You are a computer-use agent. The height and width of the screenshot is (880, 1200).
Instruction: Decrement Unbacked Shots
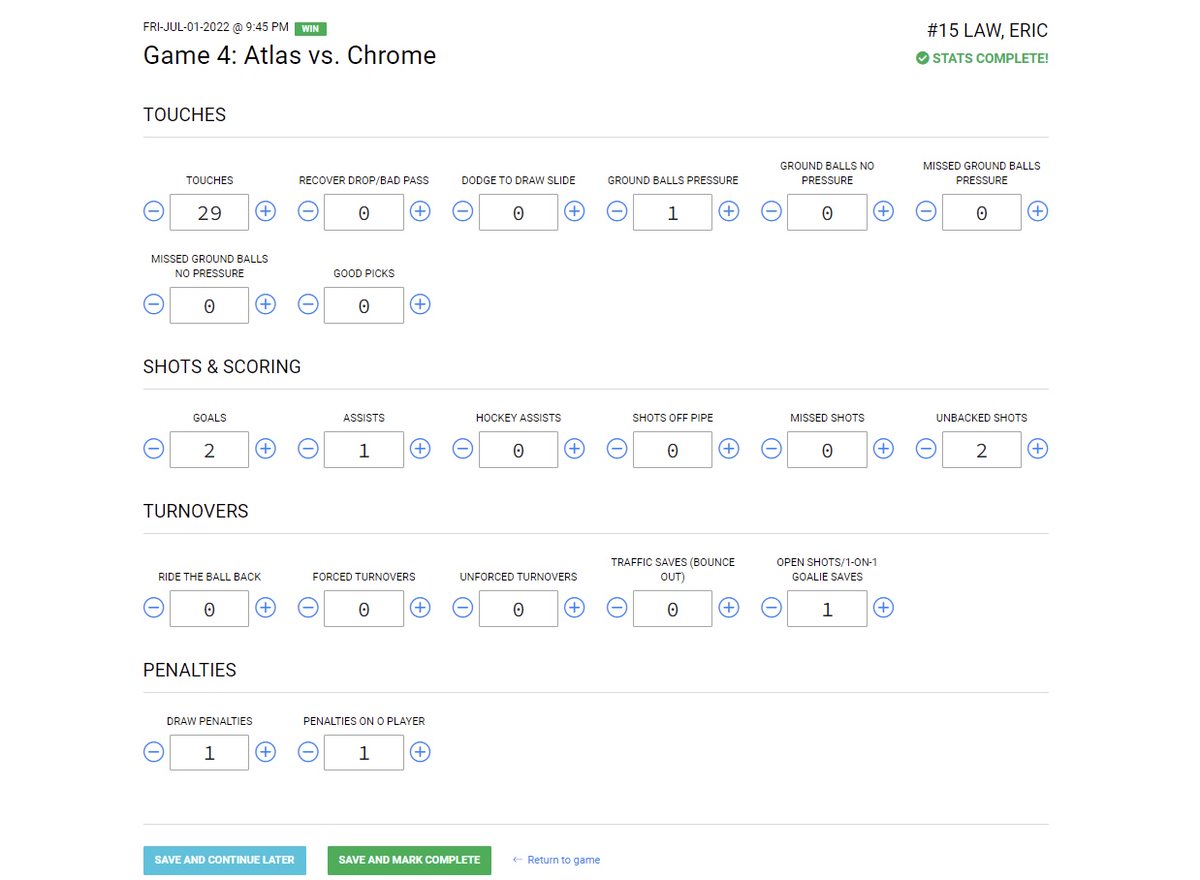pyautogui.click(x=926, y=449)
